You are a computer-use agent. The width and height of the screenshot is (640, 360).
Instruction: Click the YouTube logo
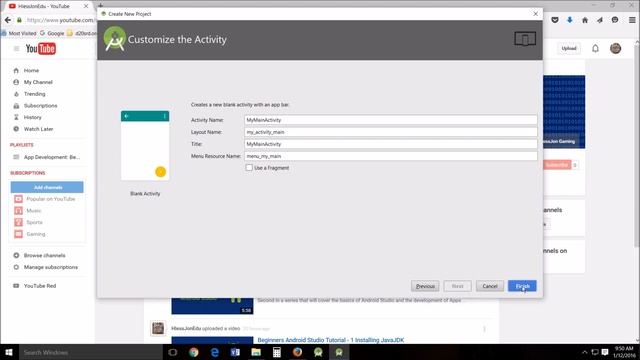point(41,49)
